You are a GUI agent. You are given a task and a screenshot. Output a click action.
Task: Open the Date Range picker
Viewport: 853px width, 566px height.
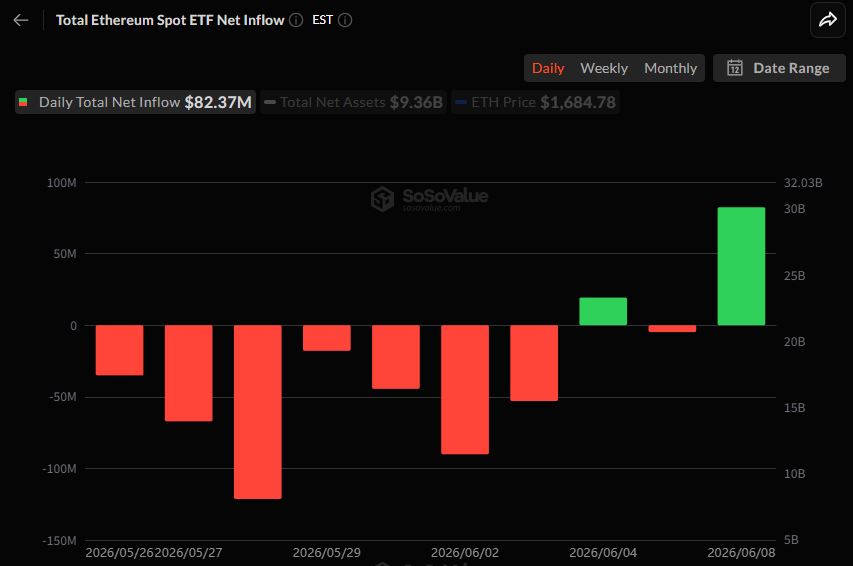click(779, 68)
